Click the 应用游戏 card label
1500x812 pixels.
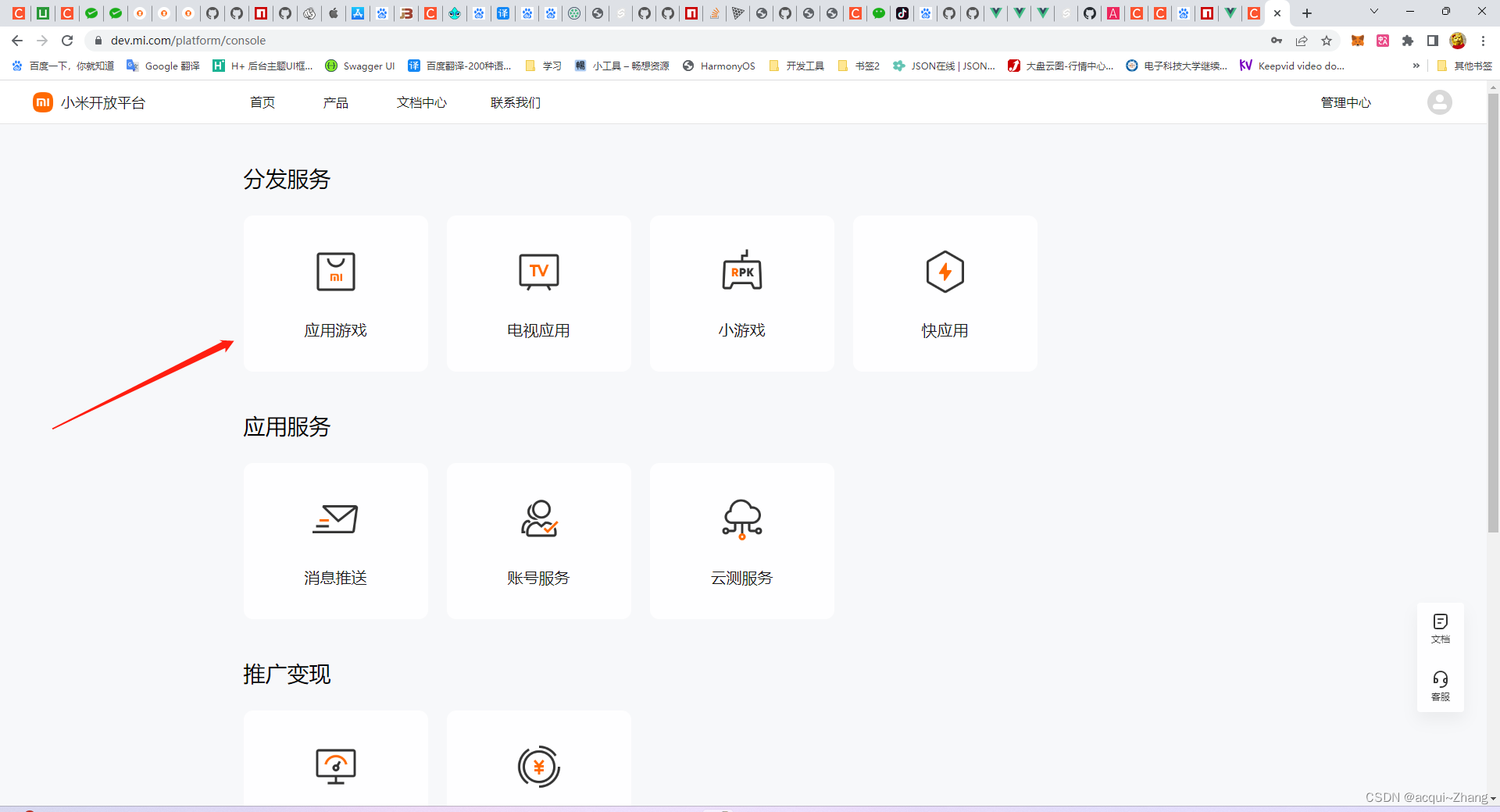(x=336, y=330)
